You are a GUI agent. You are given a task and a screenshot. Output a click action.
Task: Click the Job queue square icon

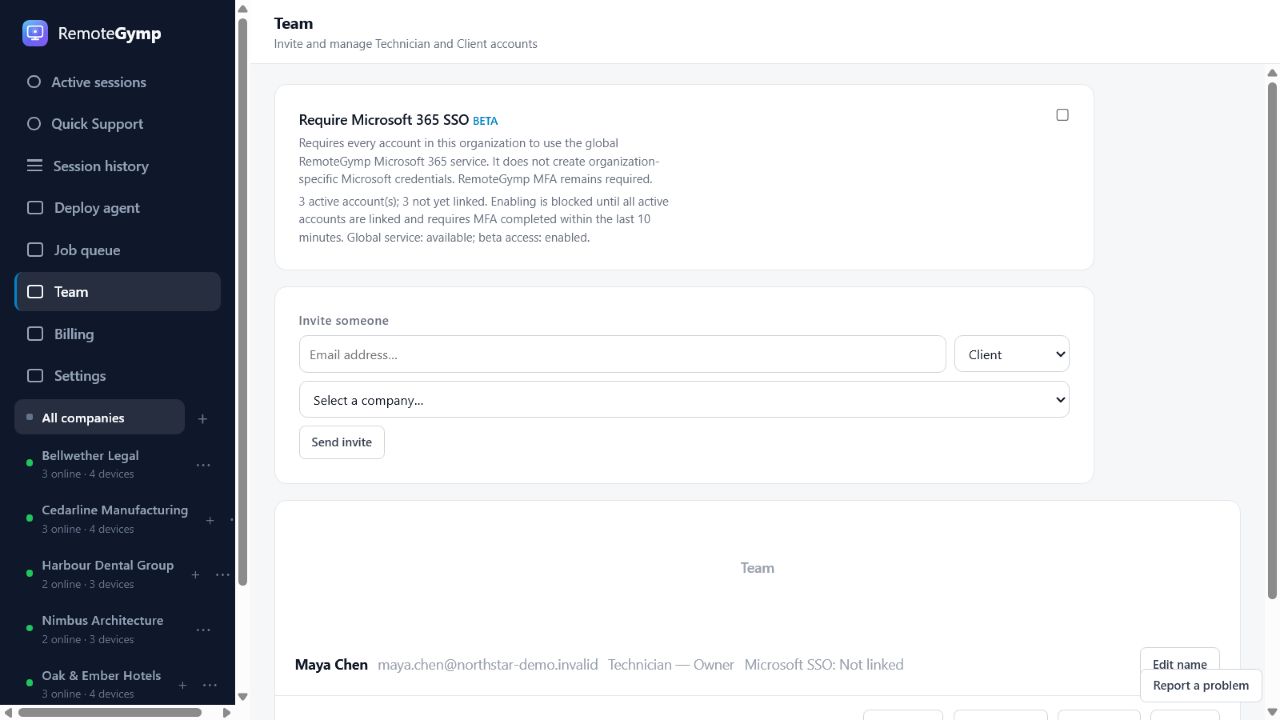tap(35, 250)
